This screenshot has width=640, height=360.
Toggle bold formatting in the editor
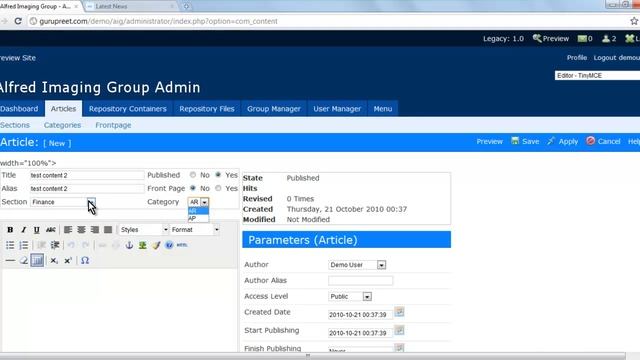coord(10,230)
